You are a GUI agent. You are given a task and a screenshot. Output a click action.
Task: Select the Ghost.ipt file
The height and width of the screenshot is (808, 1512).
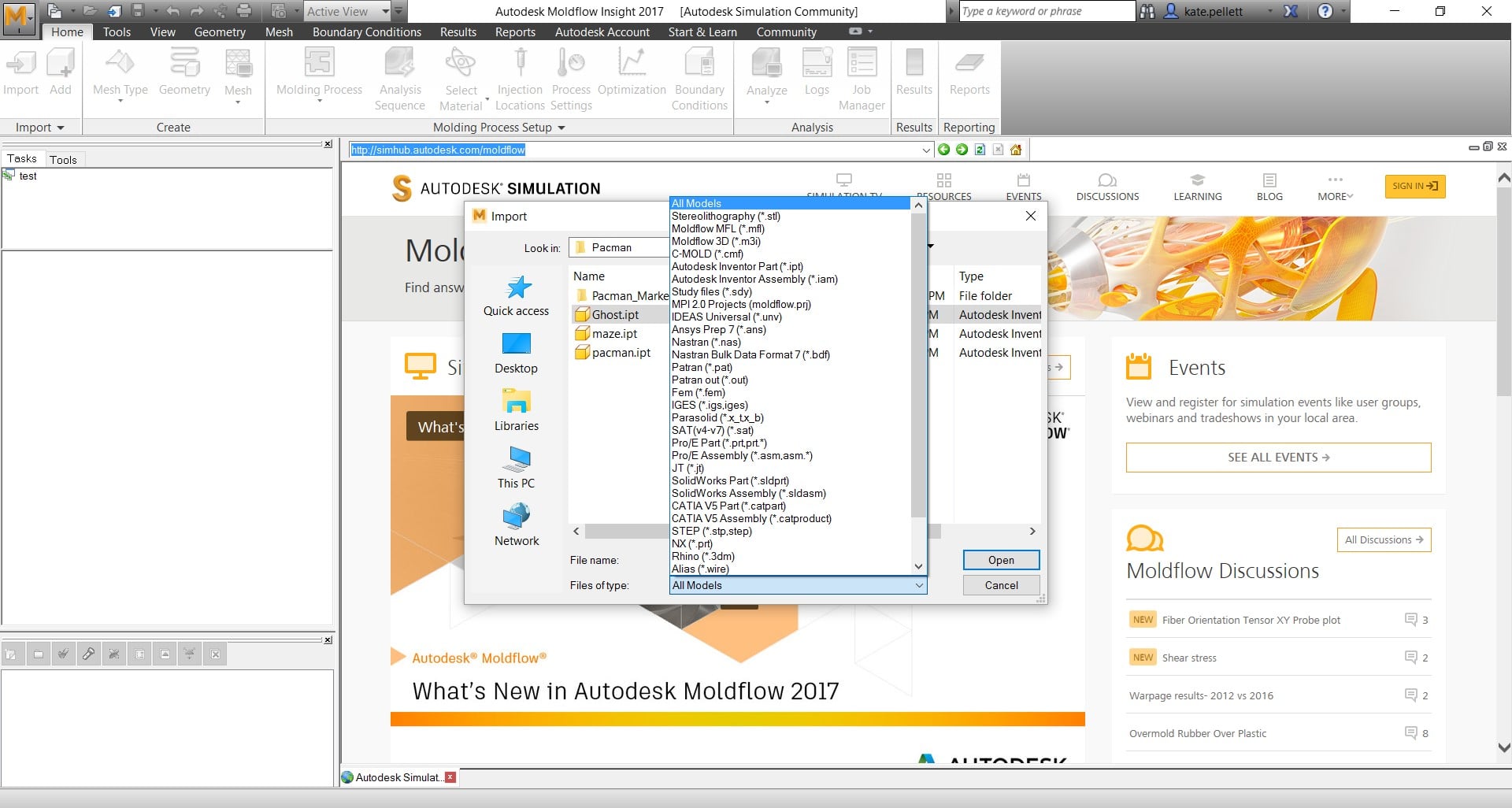pos(615,315)
